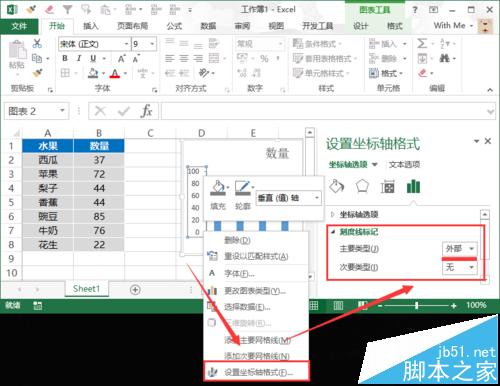
Task: Select 重设以匹配样式 in context menu
Action: [x=256, y=256]
